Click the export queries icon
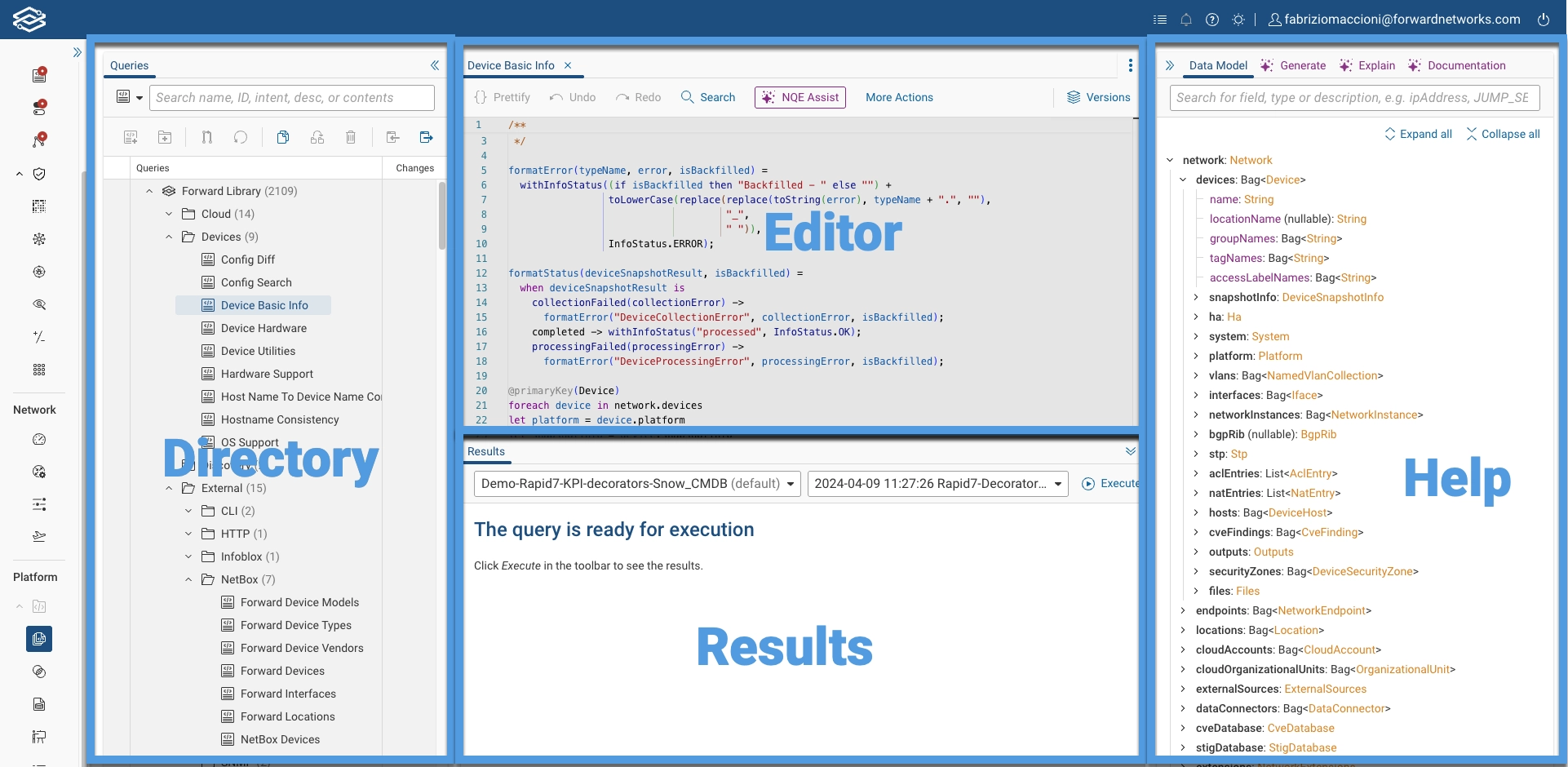Screen dimensions: 1568x767 (x=426, y=137)
